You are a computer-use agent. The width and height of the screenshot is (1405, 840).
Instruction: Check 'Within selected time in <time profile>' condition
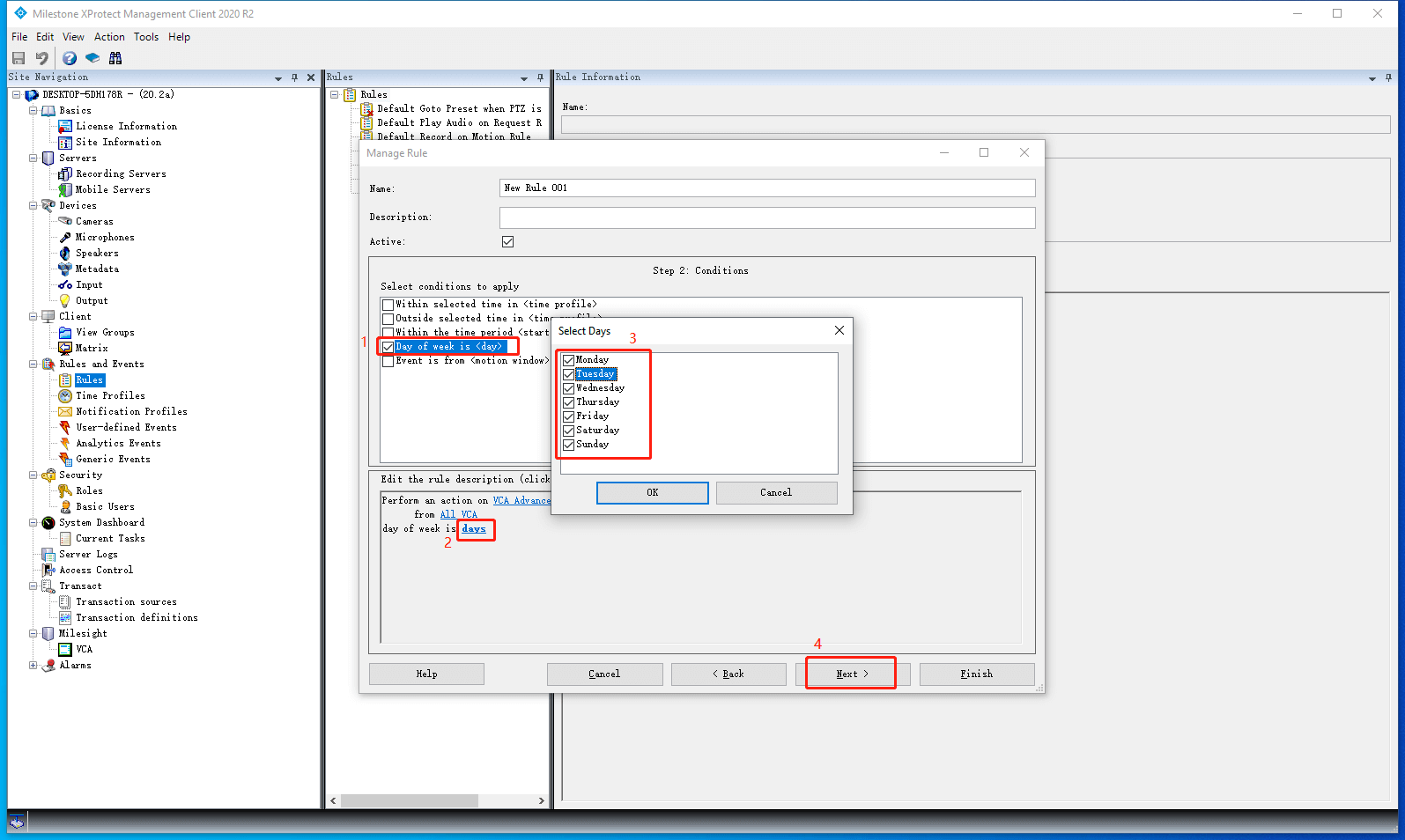388,305
